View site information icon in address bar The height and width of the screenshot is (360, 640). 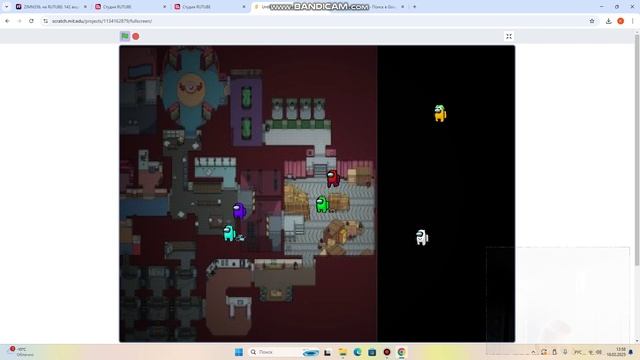tap(45, 21)
